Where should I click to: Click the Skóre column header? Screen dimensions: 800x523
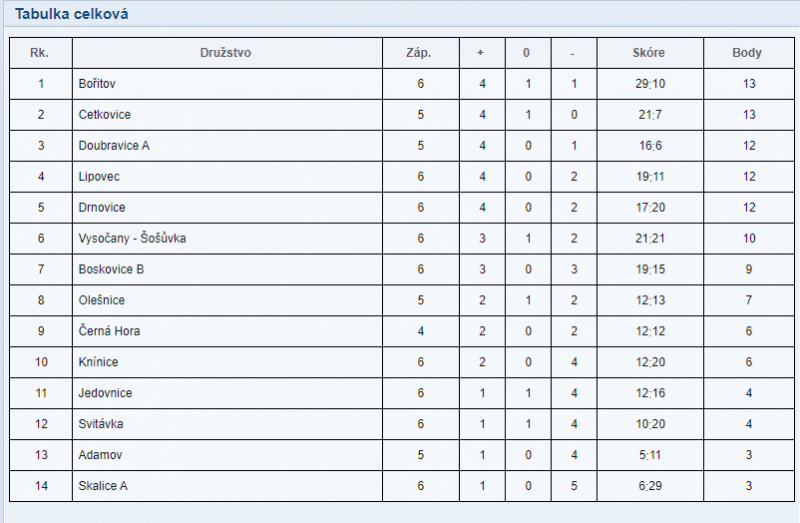[x=648, y=53]
